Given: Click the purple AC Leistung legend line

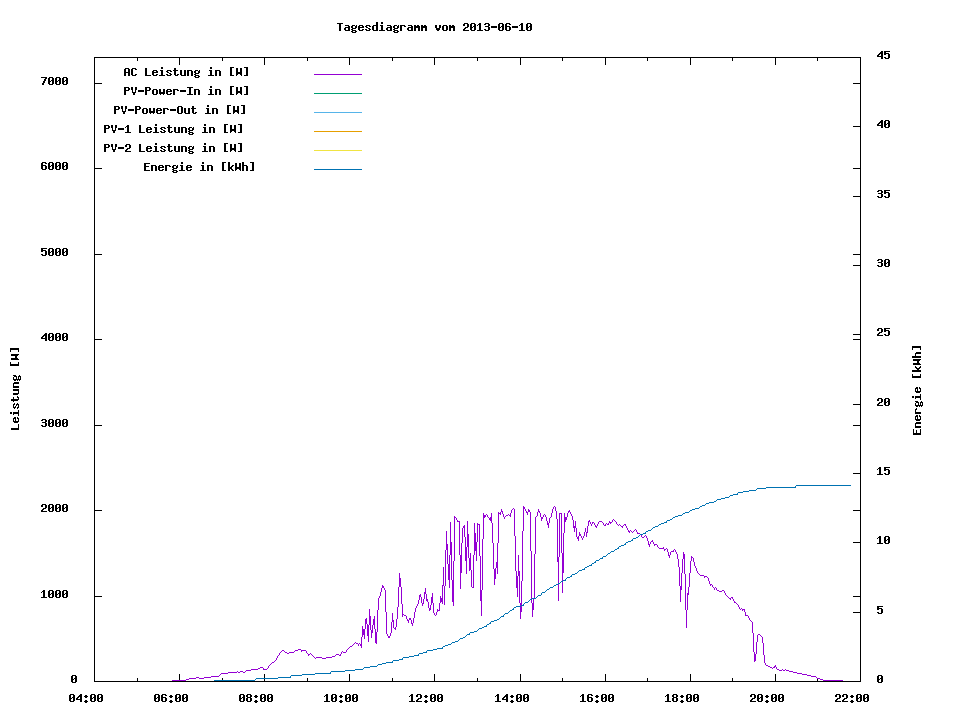Looking at the screenshot, I should [x=337, y=74].
